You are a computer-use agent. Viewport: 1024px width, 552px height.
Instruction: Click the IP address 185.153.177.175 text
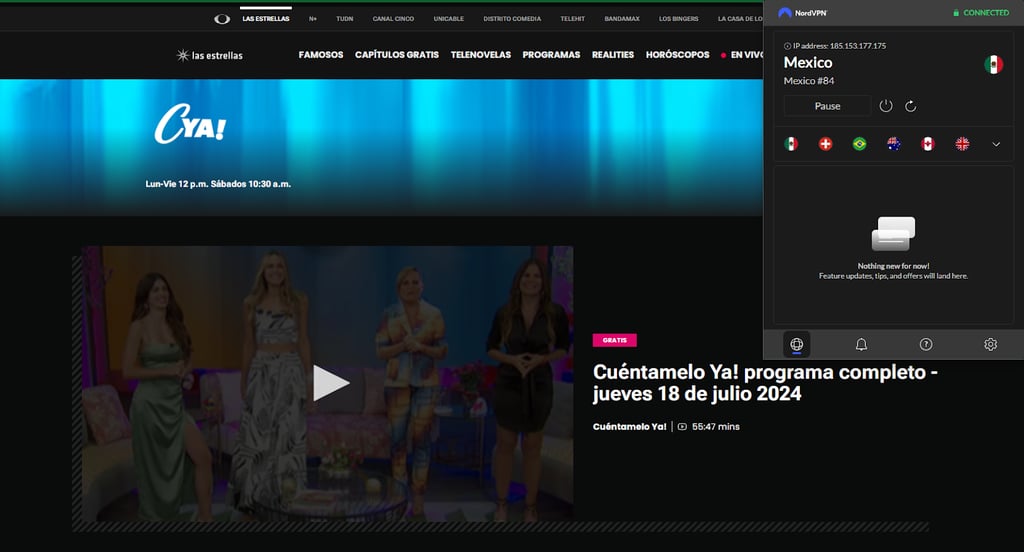point(839,46)
